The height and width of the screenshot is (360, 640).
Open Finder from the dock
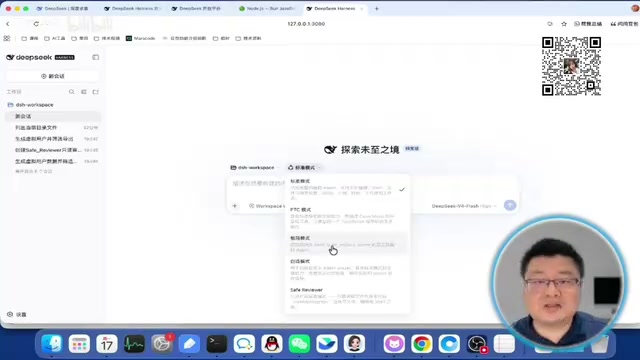click(x=52, y=344)
